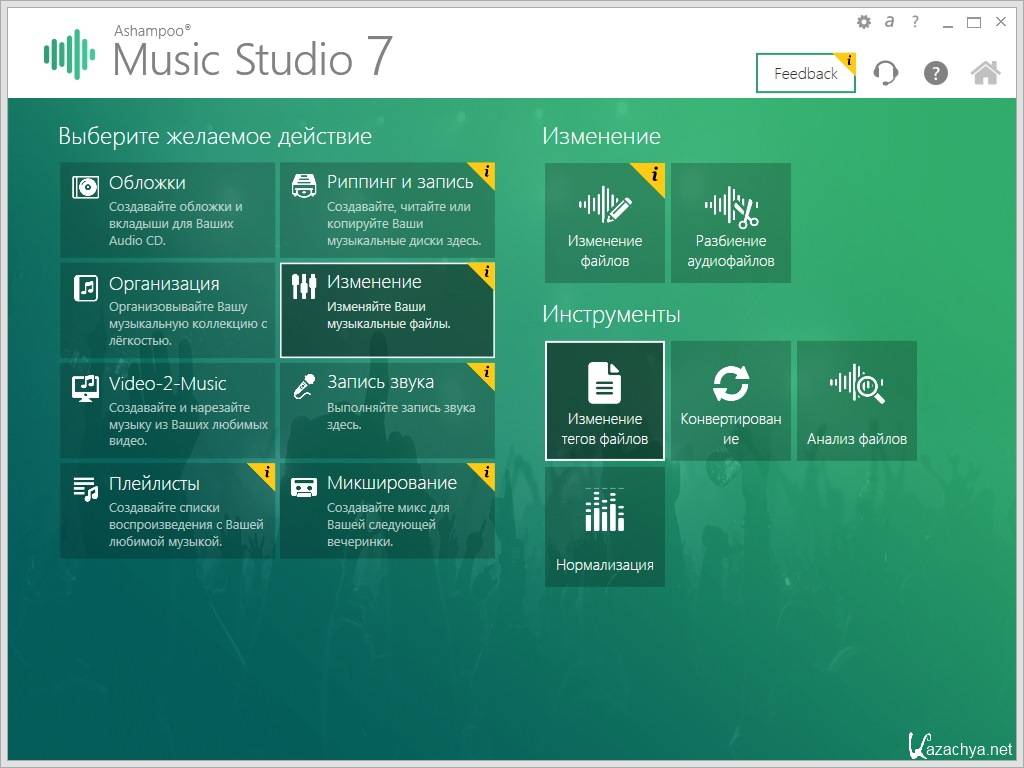Open the Микширование cassette tile

[x=387, y=510]
